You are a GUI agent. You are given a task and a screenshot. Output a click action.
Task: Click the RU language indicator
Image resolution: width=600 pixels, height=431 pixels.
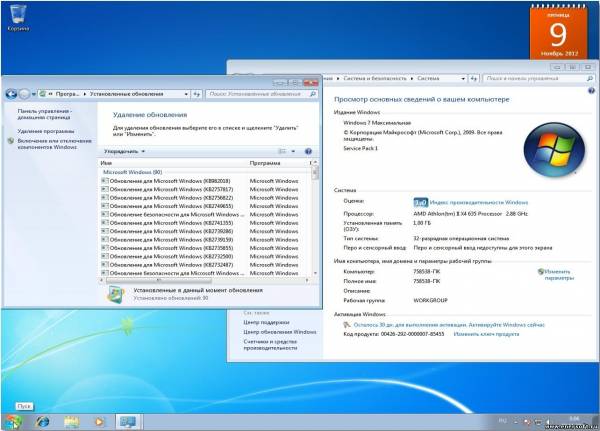pyautogui.click(x=503, y=421)
